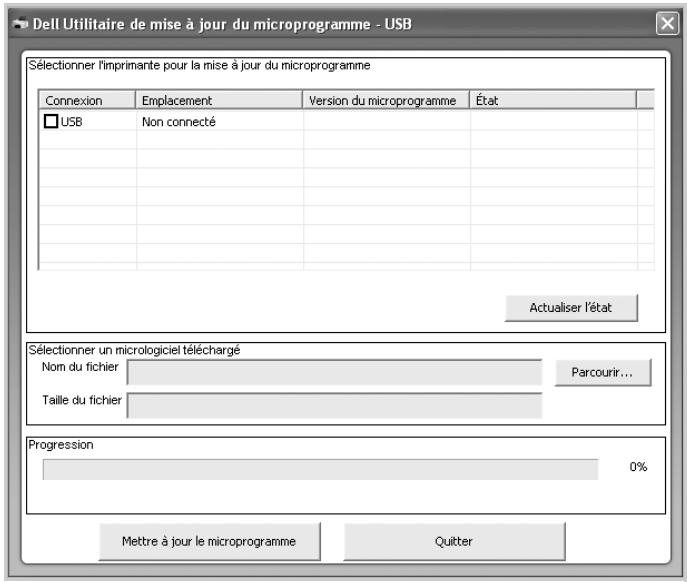Select the 'Non connecté' cell
Viewport: 687px width, 582px height.
click(x=179, y=122)
